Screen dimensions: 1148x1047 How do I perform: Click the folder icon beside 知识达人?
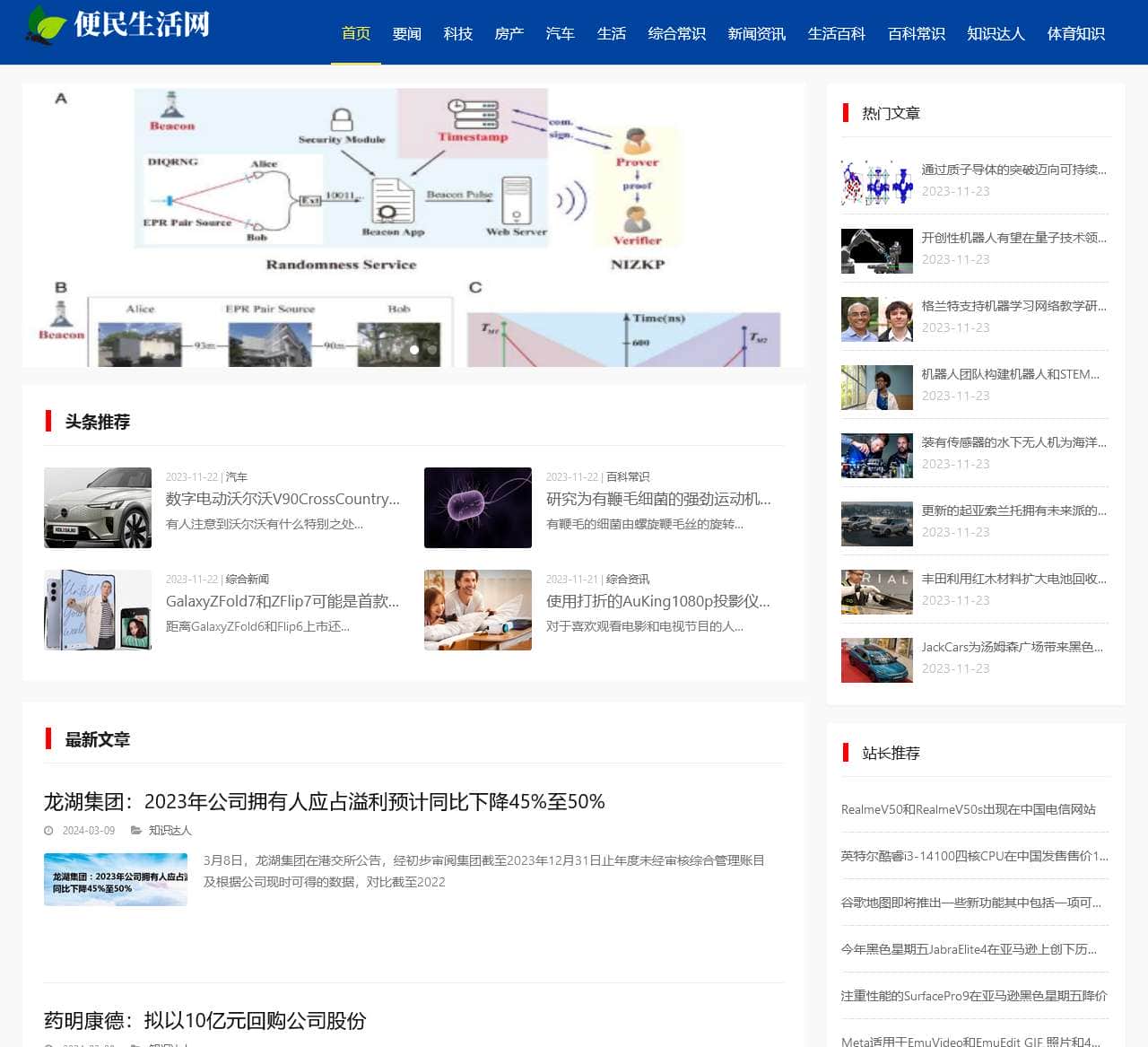pos(136,831)
